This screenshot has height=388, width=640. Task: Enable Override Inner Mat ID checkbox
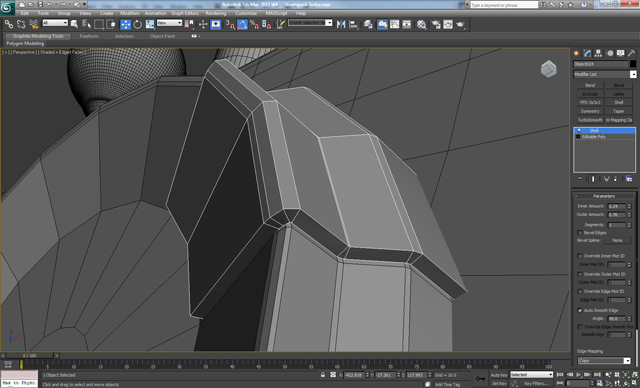pos(580,256)
